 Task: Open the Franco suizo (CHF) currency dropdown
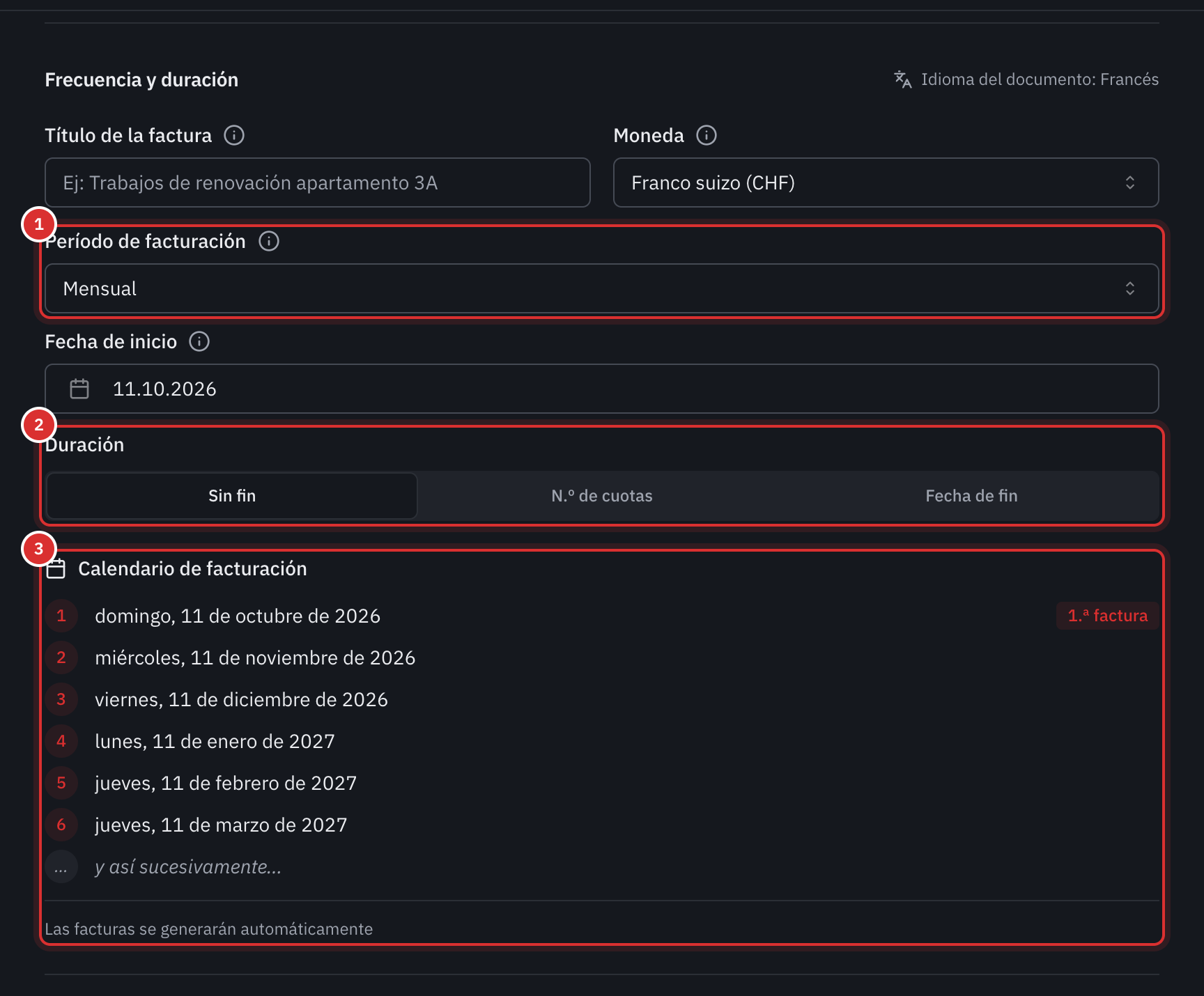886,182
